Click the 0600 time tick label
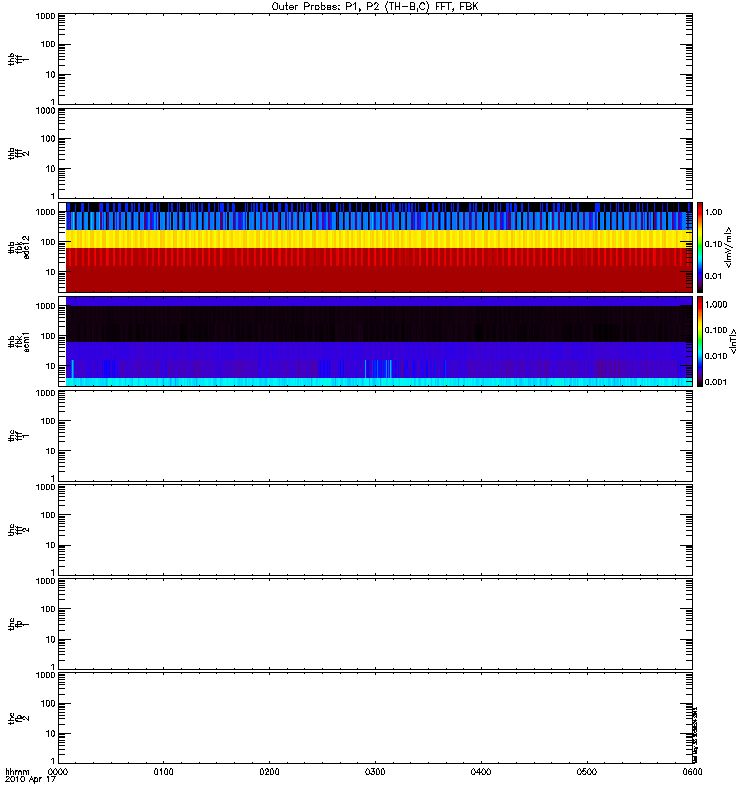750x800 pixels. point(692,772)
